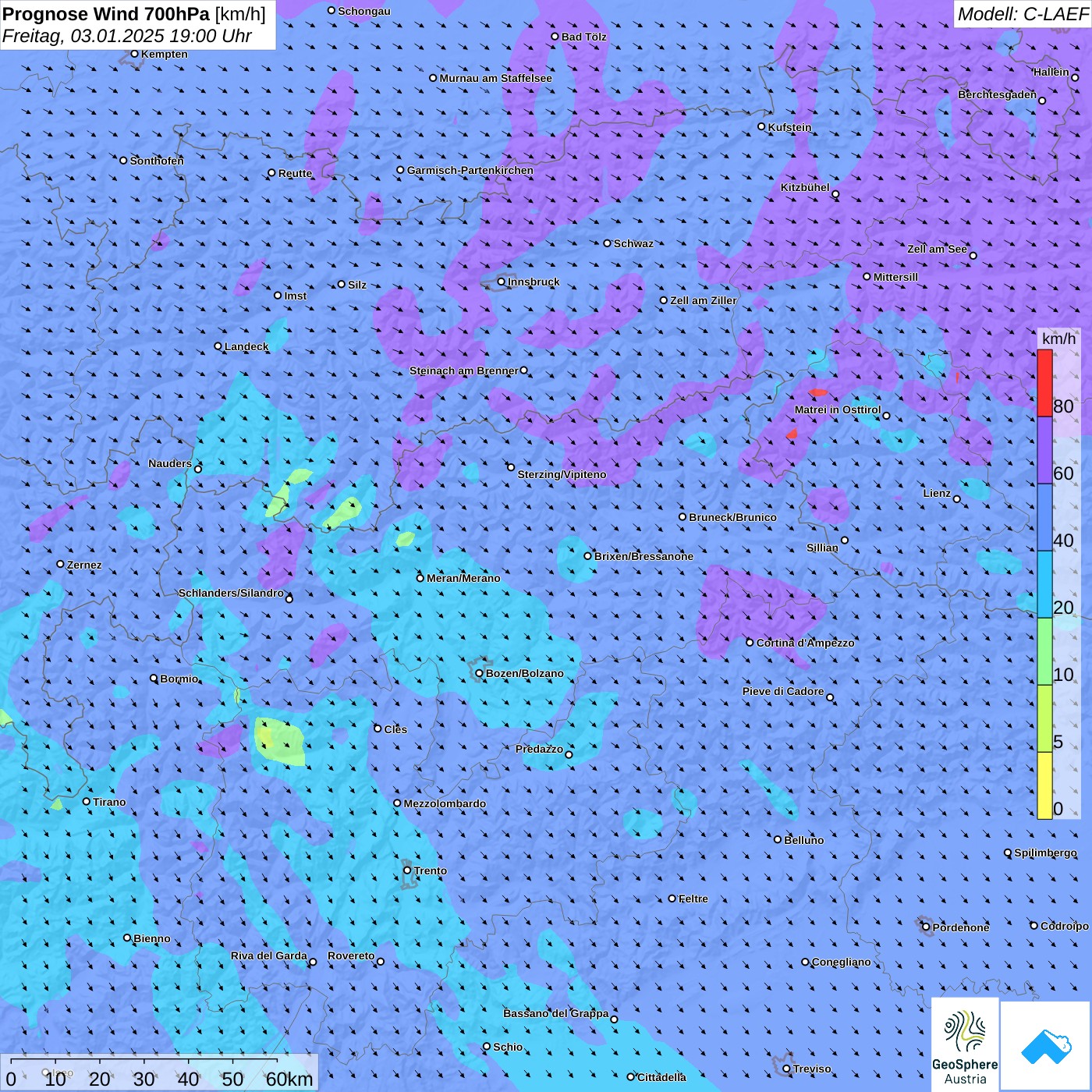Screen dimensions: 1092x1092
Task: Click the Meran/Merano label
Action: click(x=463, y=578)
